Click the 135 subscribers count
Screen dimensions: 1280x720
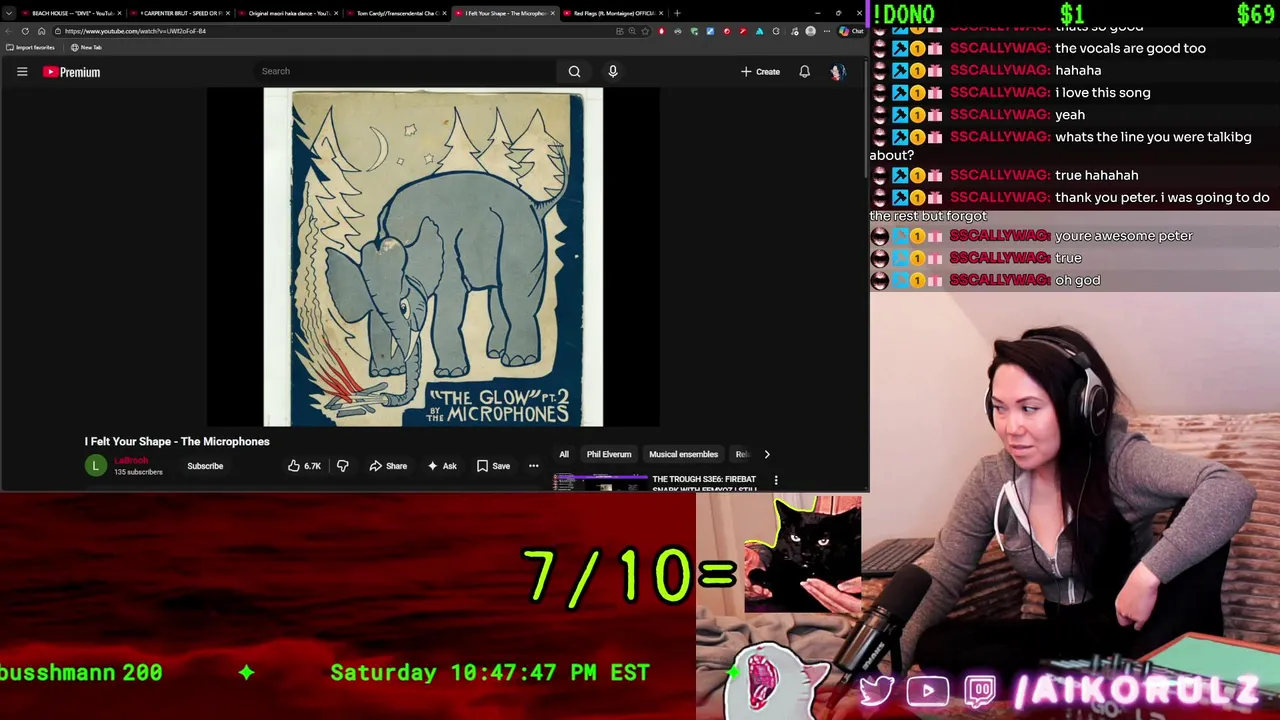tap(138, 472)
